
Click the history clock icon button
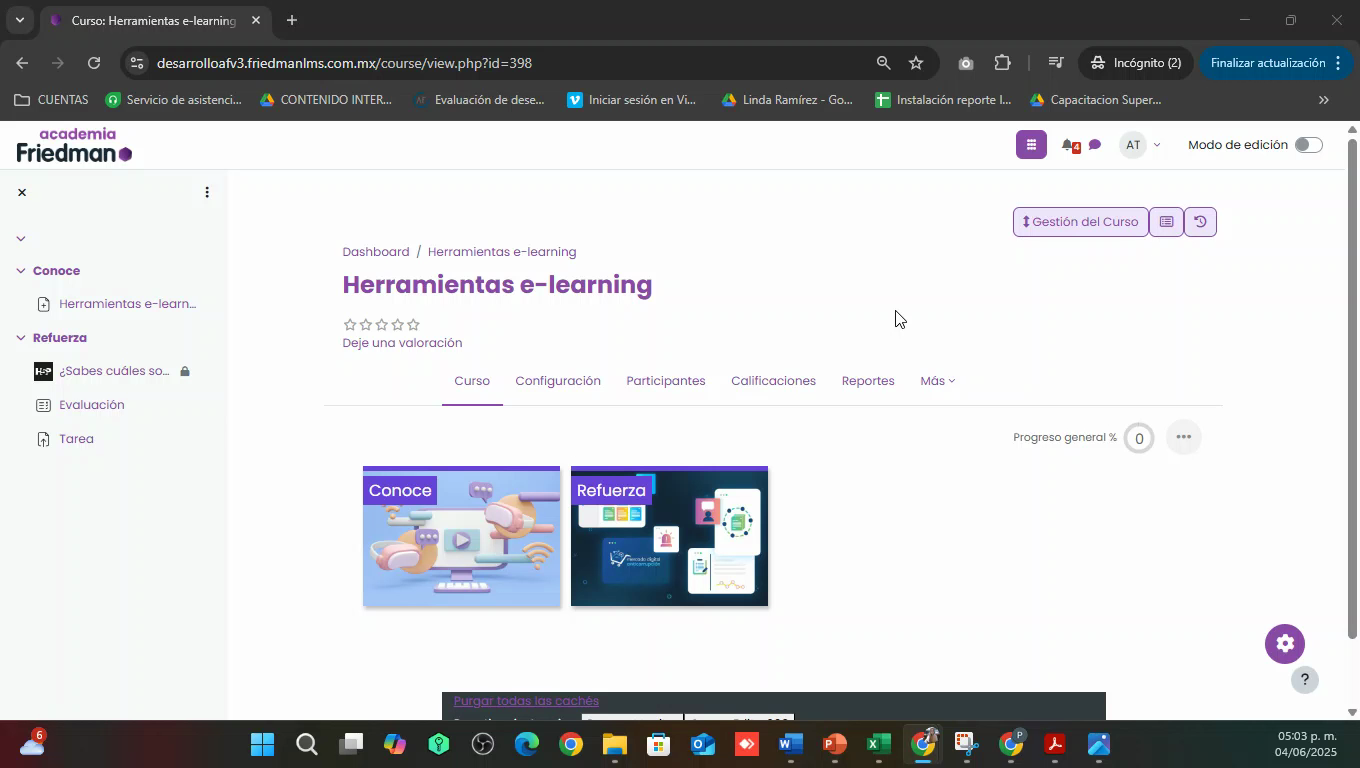[1201, 222]
